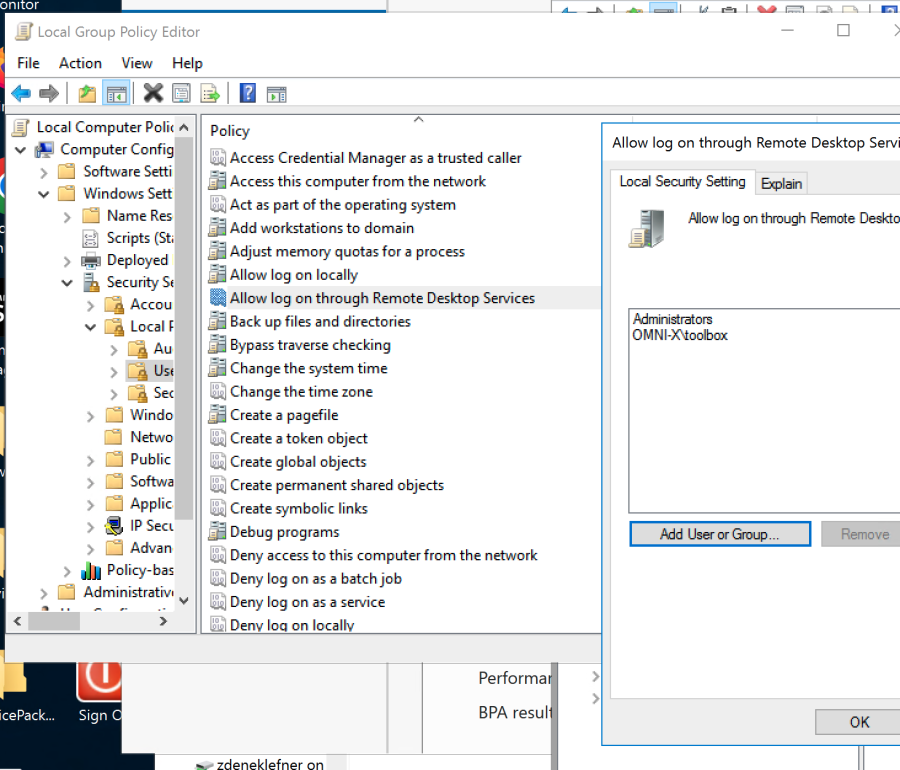Open the Action menu

click(80, 63)
